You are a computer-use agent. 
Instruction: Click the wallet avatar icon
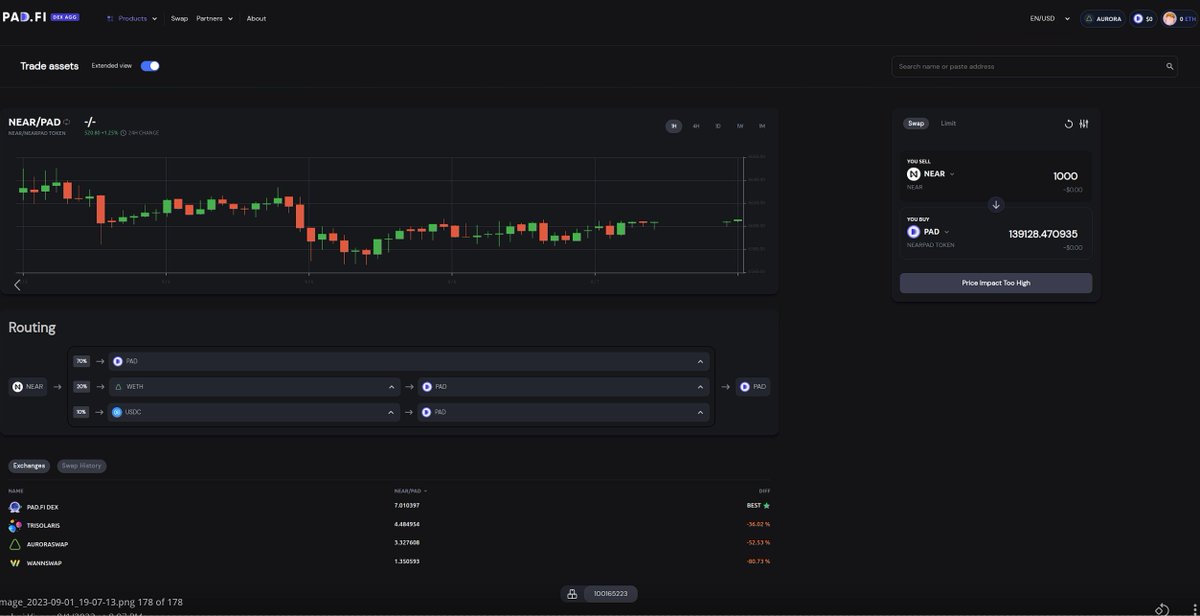click(x=1169, y=18)
